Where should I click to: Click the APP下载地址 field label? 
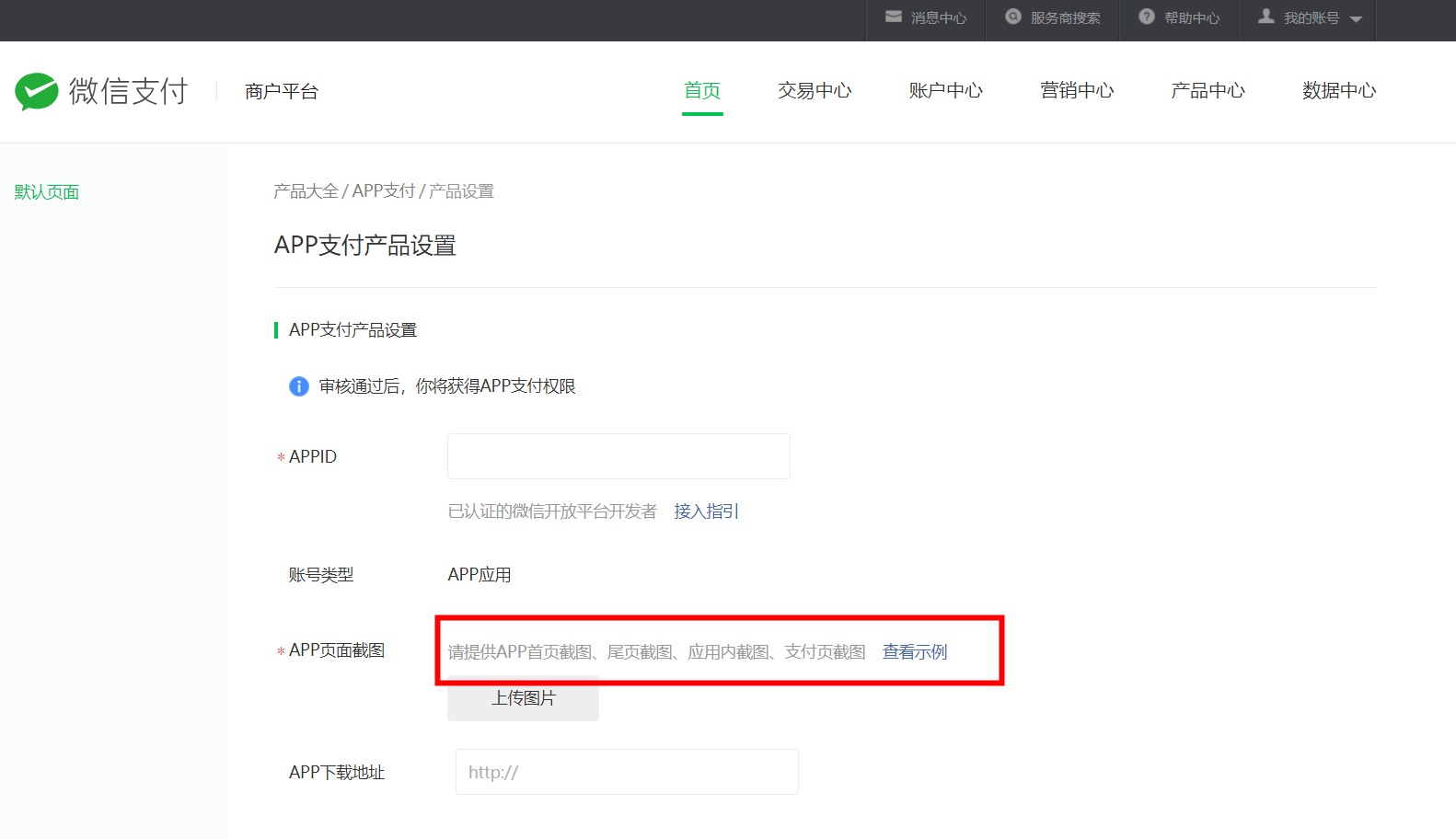pyautogui.click(x=337, y=773)
